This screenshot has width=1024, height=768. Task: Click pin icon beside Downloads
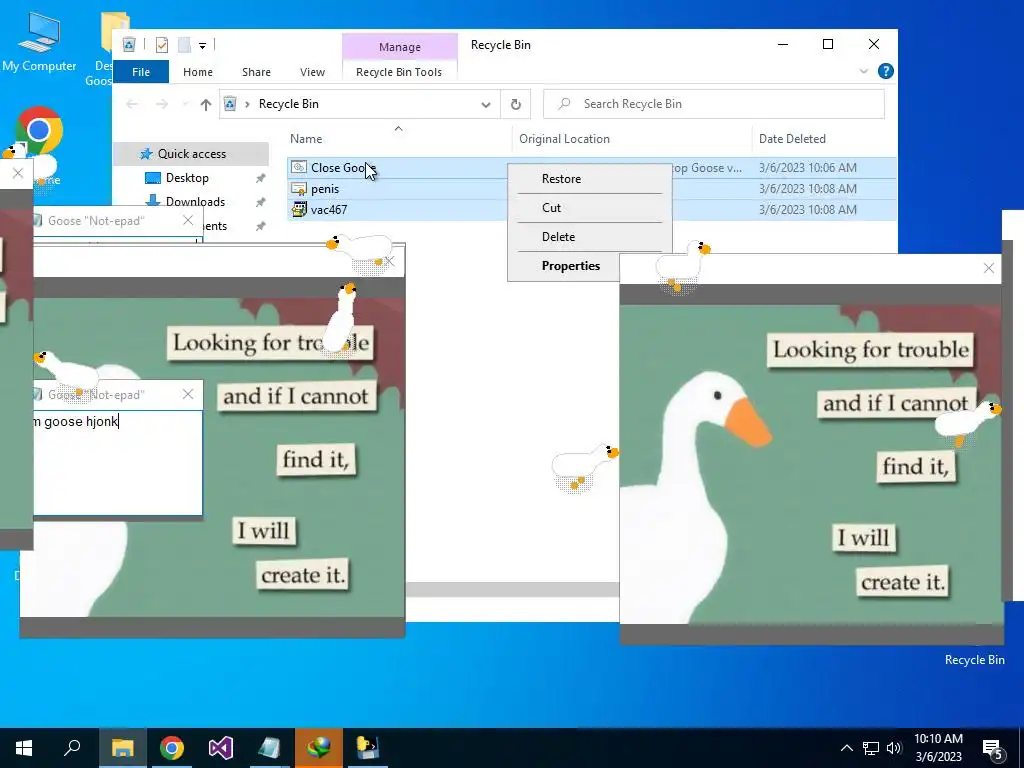click(261, 202)
